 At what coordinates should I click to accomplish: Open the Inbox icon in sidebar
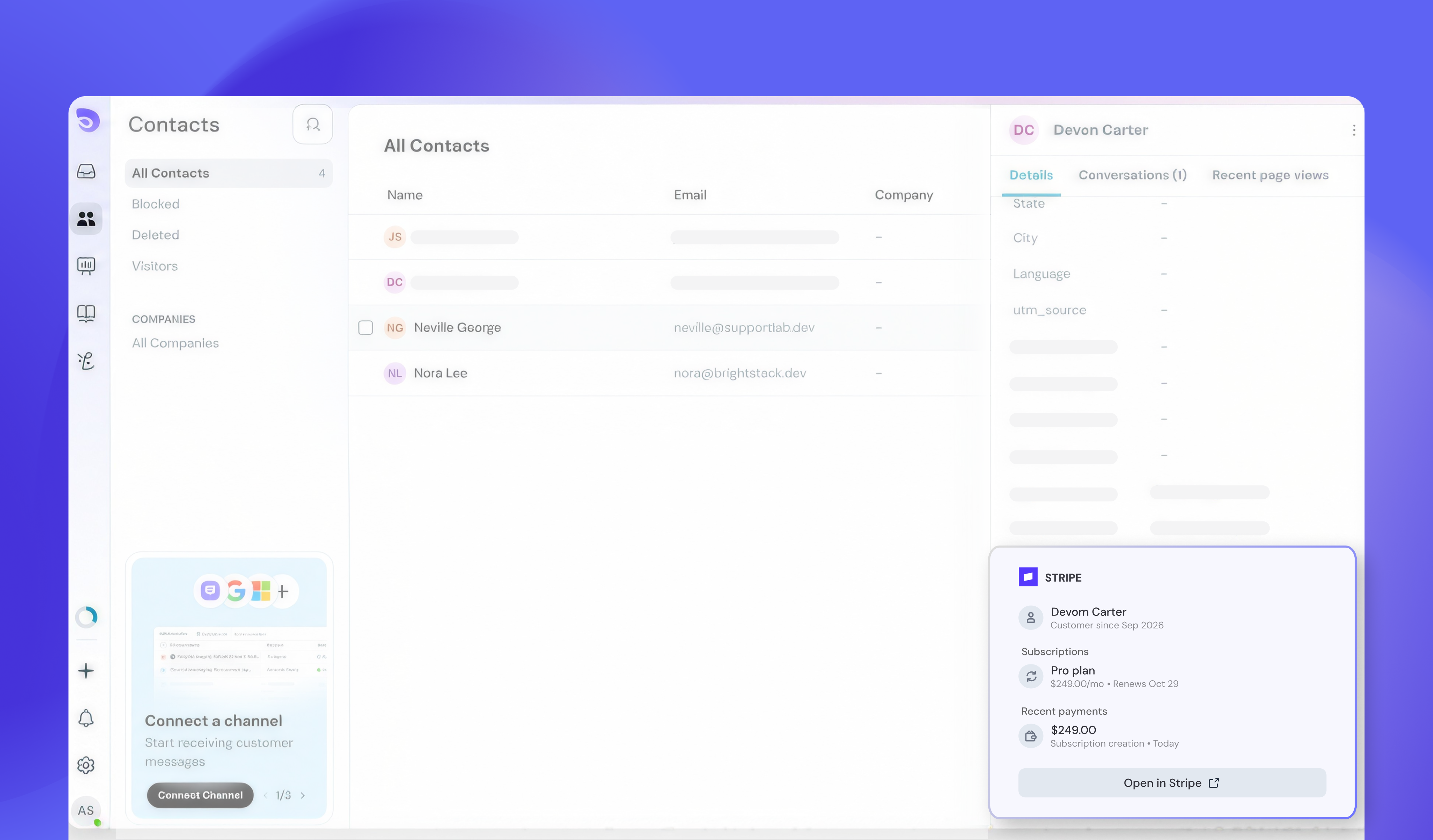[86, 171]
